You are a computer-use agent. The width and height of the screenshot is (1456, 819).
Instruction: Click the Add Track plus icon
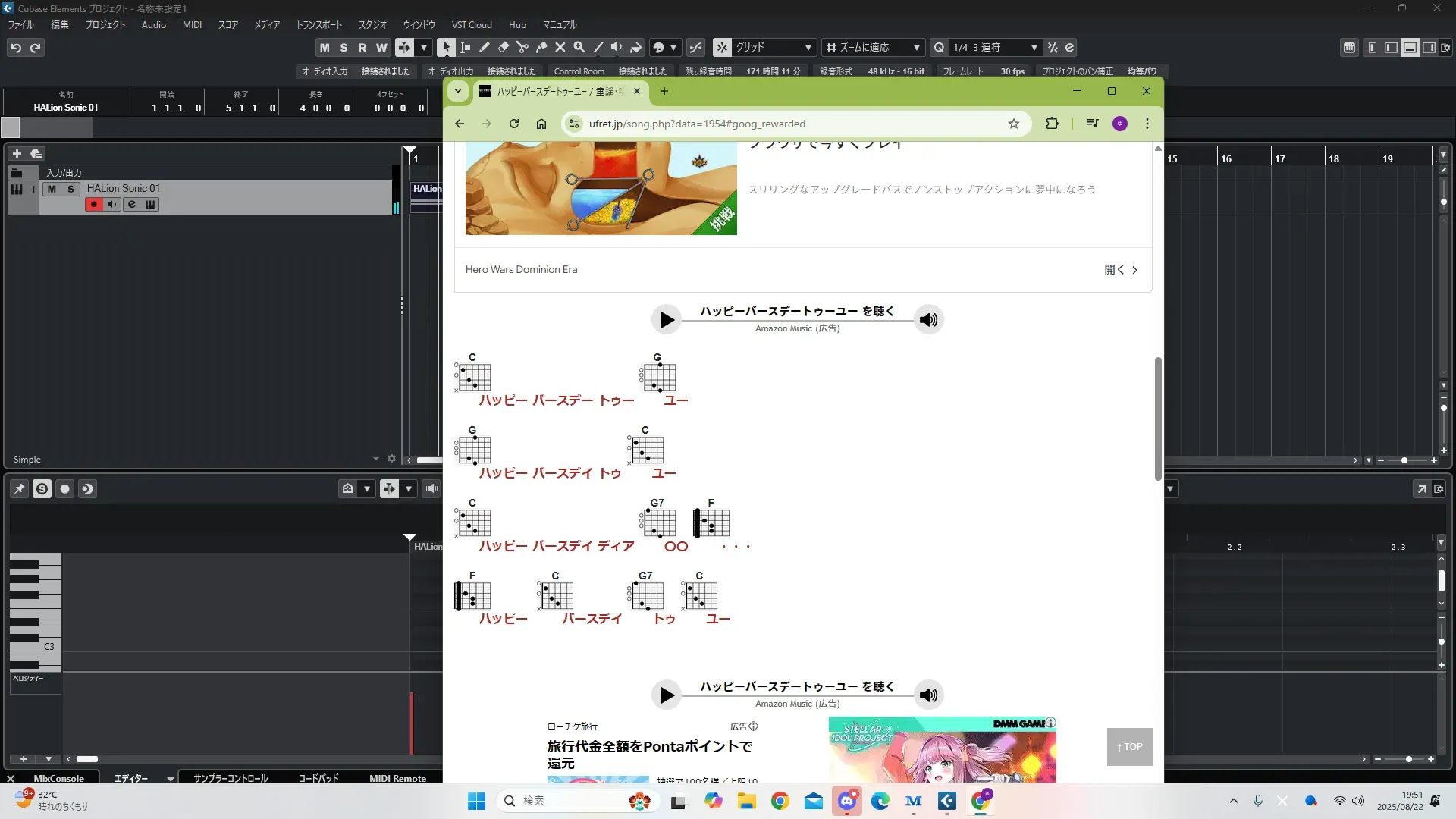coord(17,153)
